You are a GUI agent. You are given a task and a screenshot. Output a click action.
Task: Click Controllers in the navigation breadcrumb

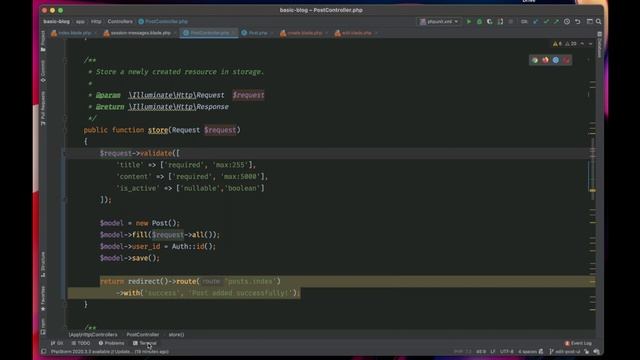[120, 22]
